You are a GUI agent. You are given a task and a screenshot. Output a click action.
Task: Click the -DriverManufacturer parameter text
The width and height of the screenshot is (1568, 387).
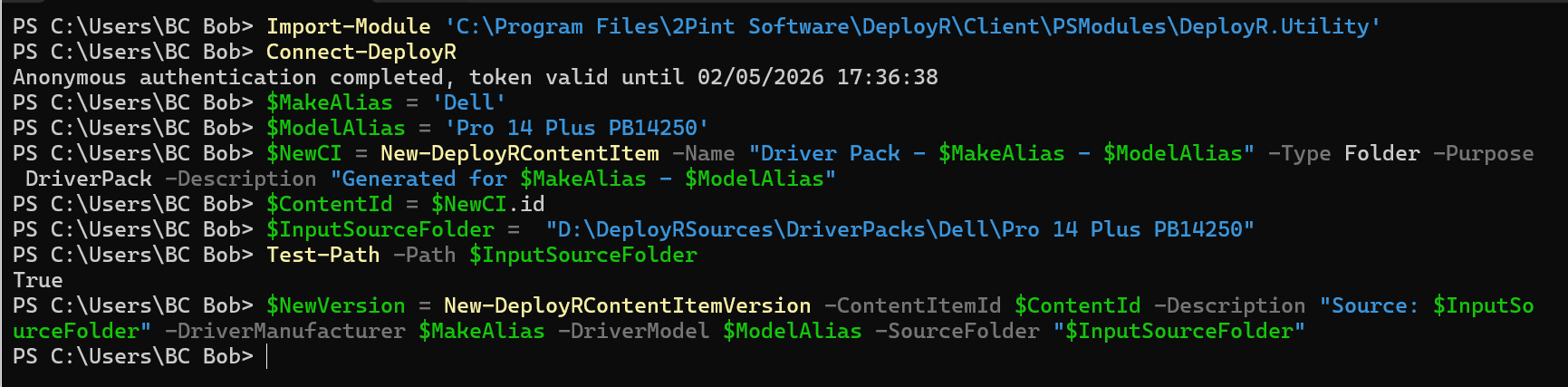(284, 331)
